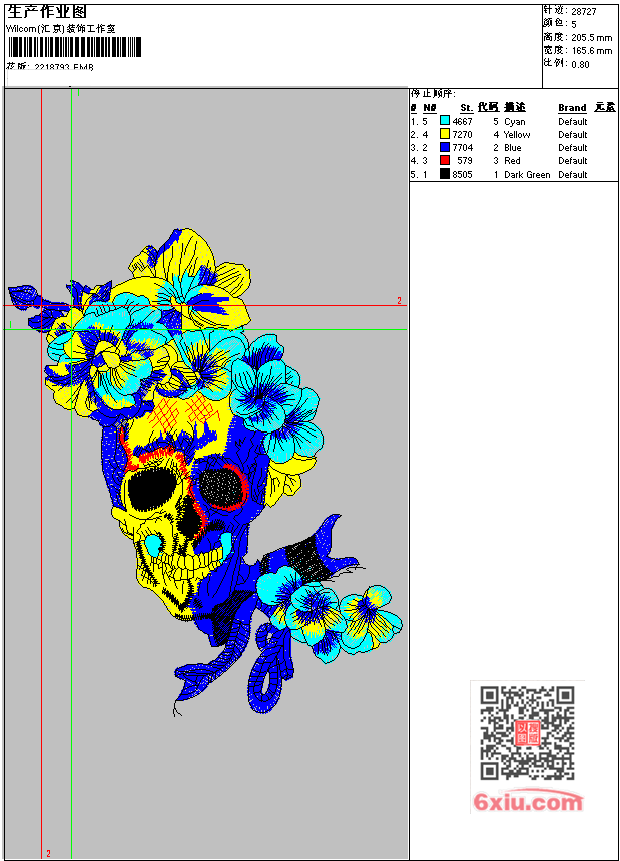Open the 6xiu.com watermark link
620x861 pixels.
(x=528, y=802)
